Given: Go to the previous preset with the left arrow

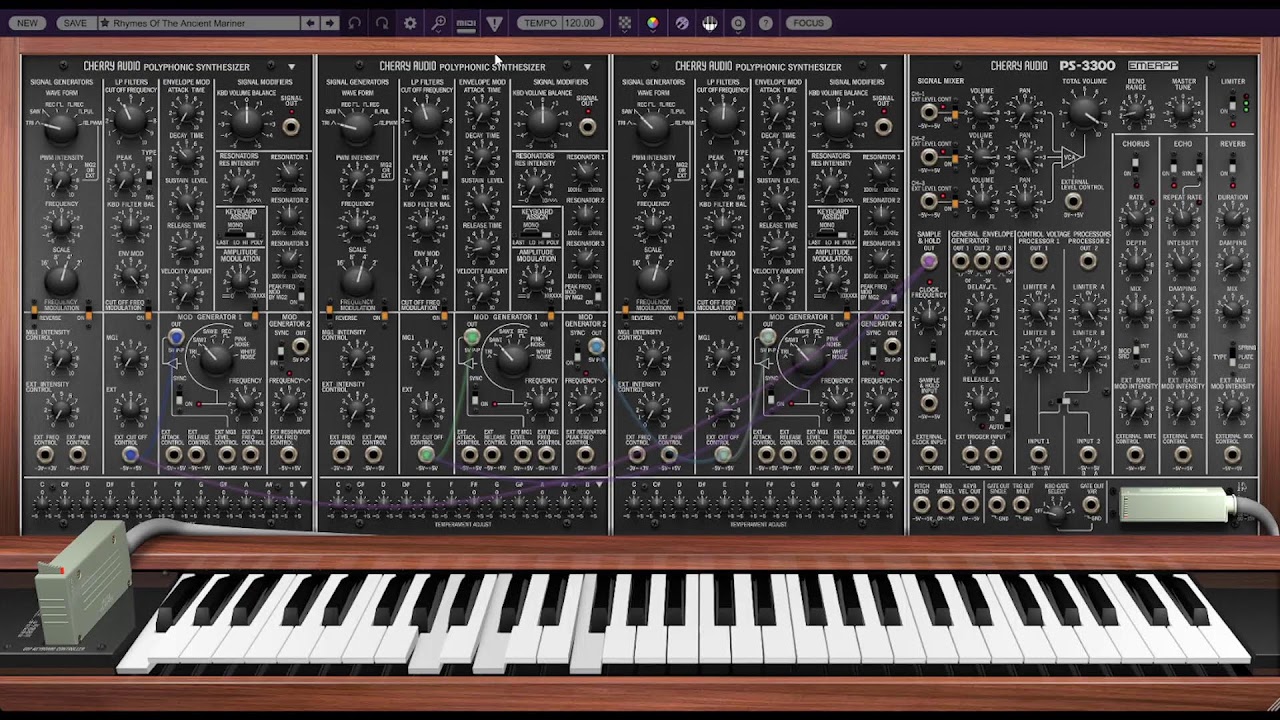Looking at the screenshot, I should pyautogui.click(x=310, y=23).
